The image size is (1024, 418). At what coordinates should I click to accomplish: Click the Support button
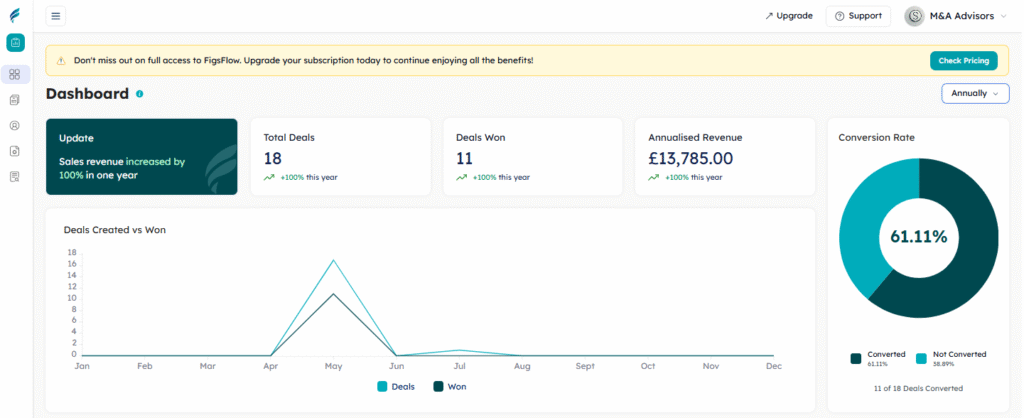point(857,16)
